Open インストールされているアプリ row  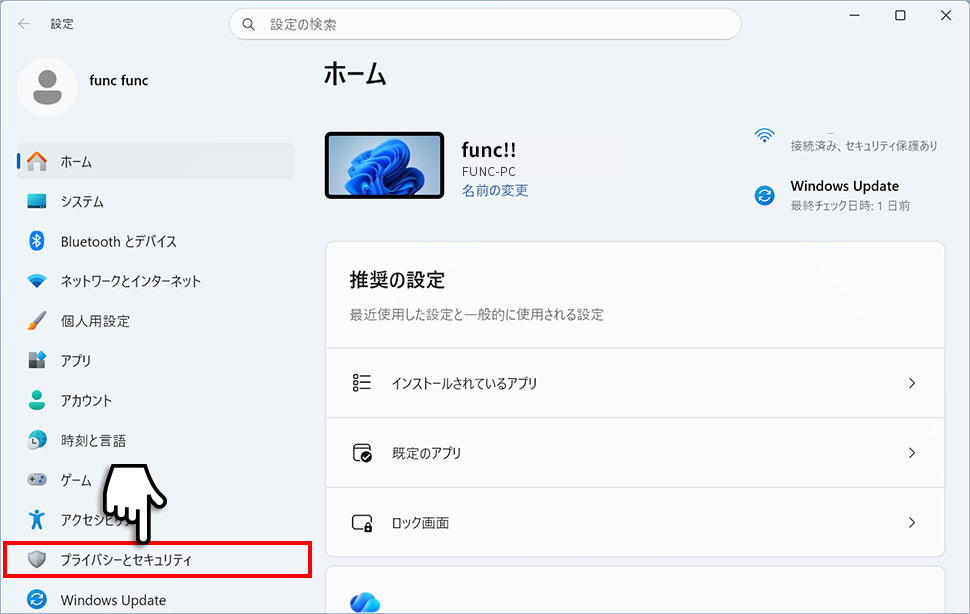635,383
